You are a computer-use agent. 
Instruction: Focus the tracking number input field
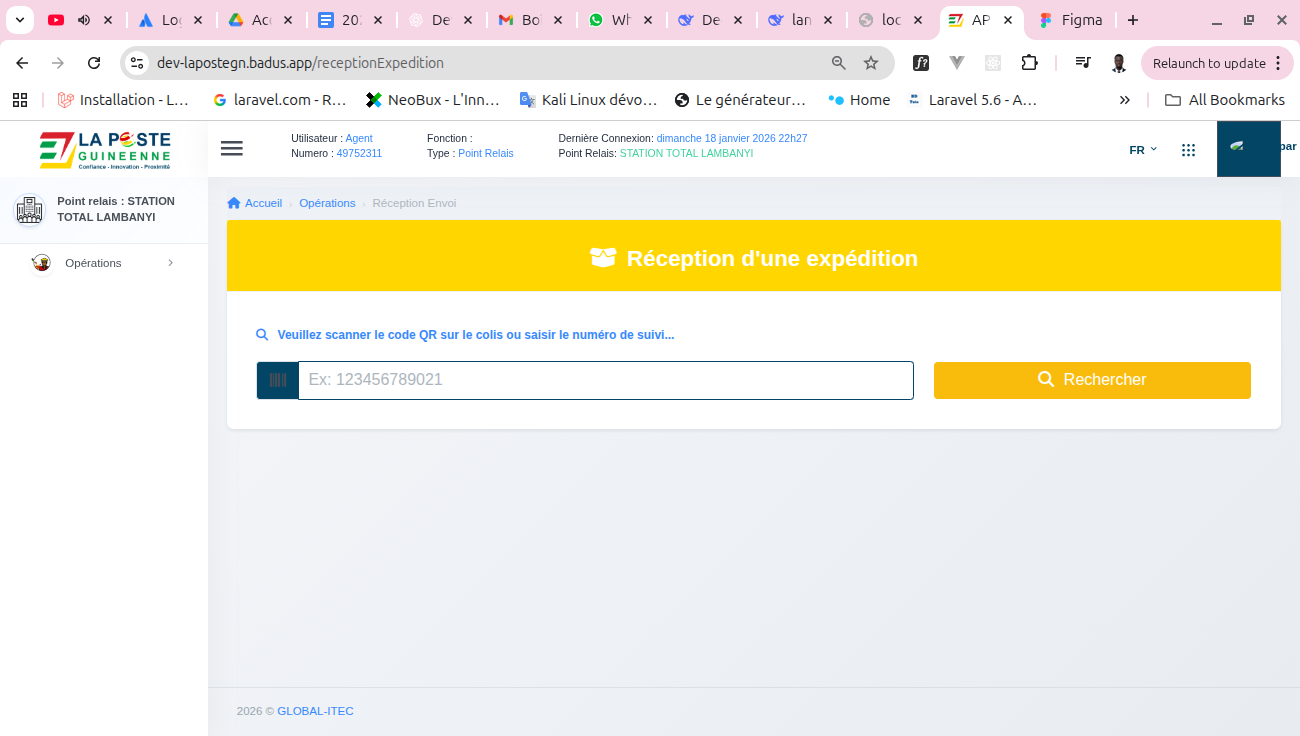(x=605, y=380)
